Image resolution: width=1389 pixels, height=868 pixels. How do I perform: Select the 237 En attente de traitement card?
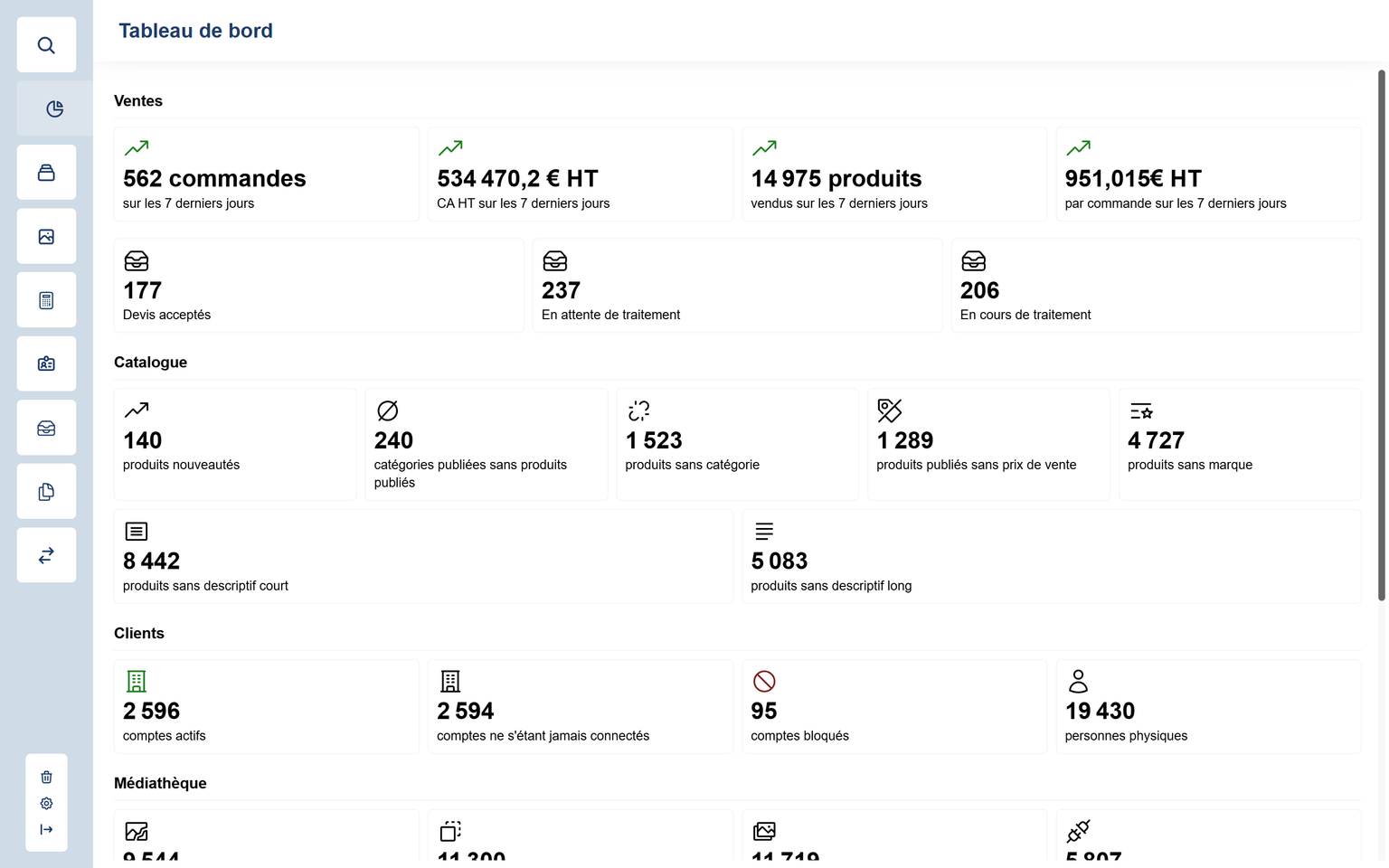click(737, 286)
